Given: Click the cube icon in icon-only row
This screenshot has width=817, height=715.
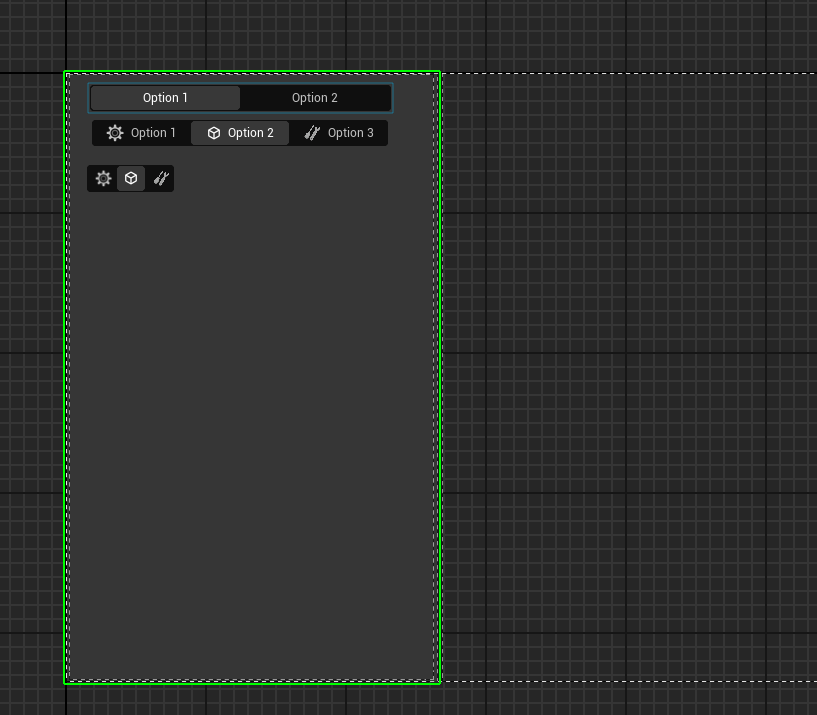Looking at the screenshot, I should coord(131,179).
